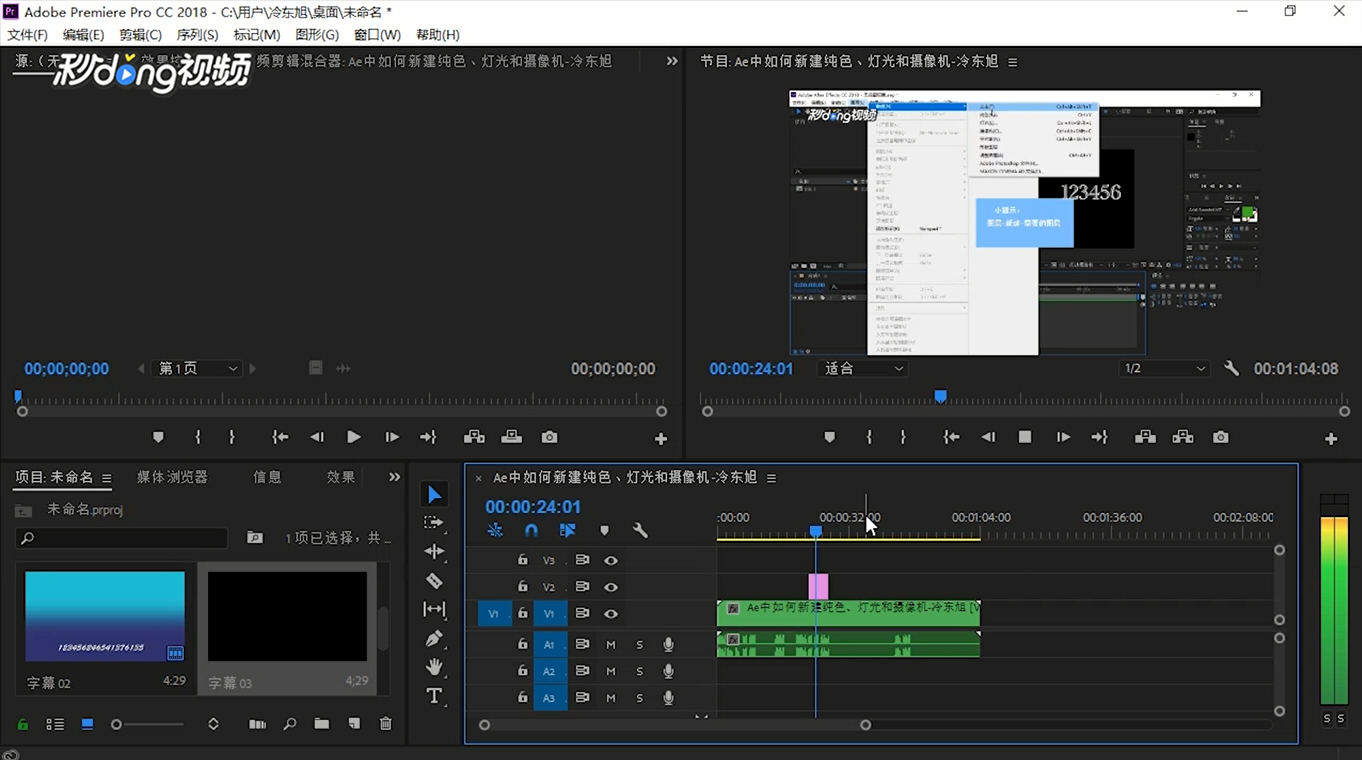Switch to 效果 tab

pos(341,477)
